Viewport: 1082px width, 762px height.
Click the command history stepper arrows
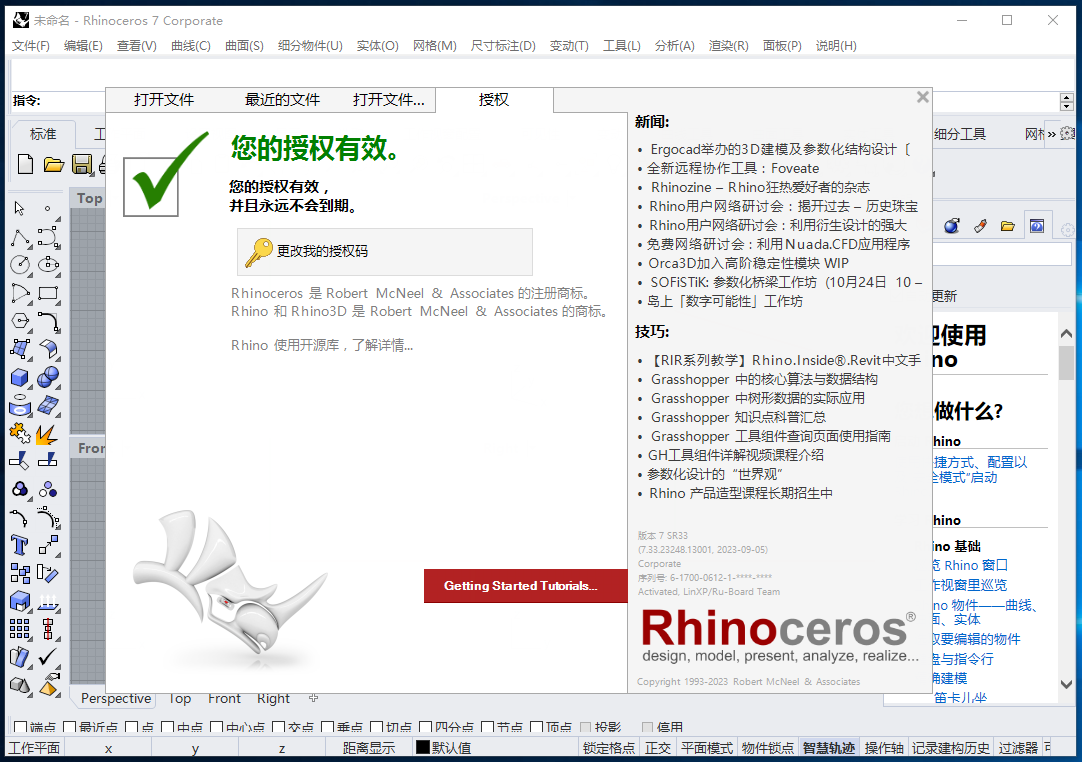pyautogui.click(x=1066, y=101)
